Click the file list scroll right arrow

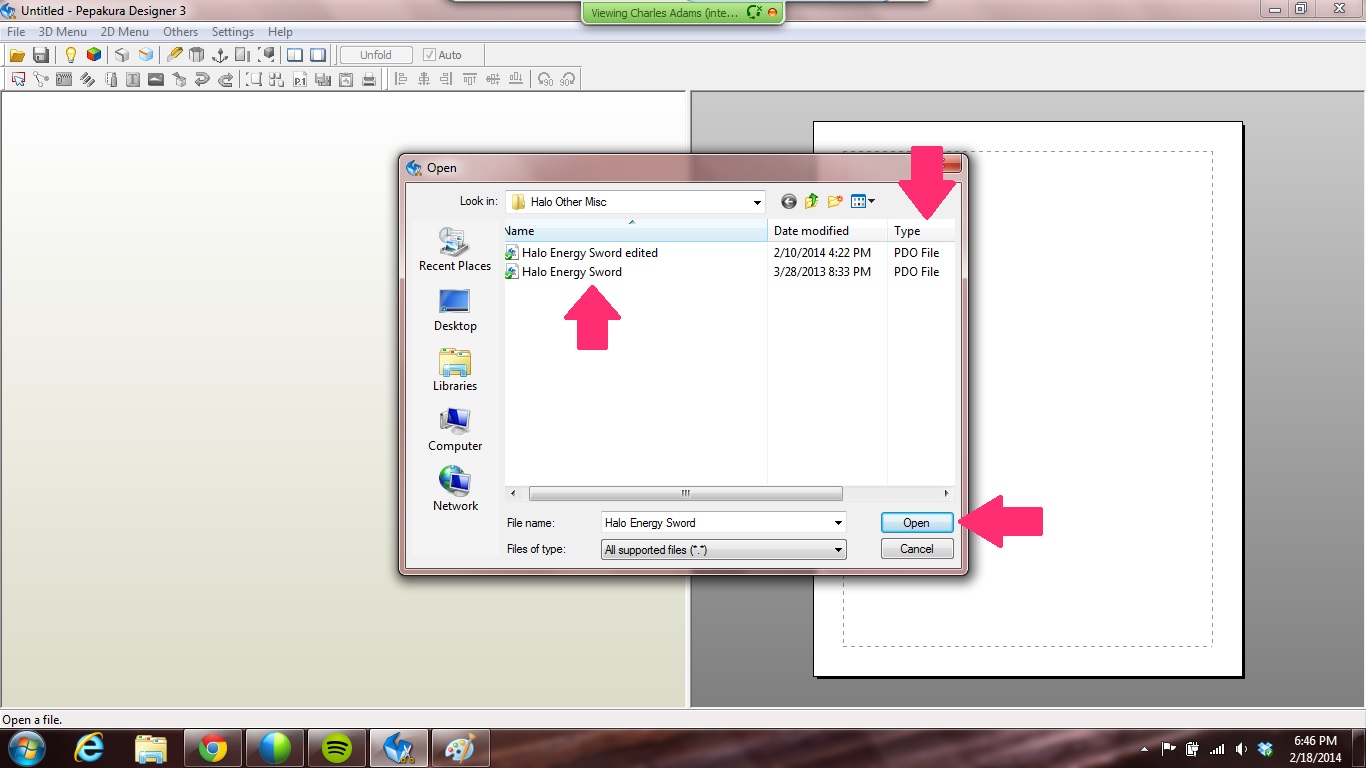946,494
